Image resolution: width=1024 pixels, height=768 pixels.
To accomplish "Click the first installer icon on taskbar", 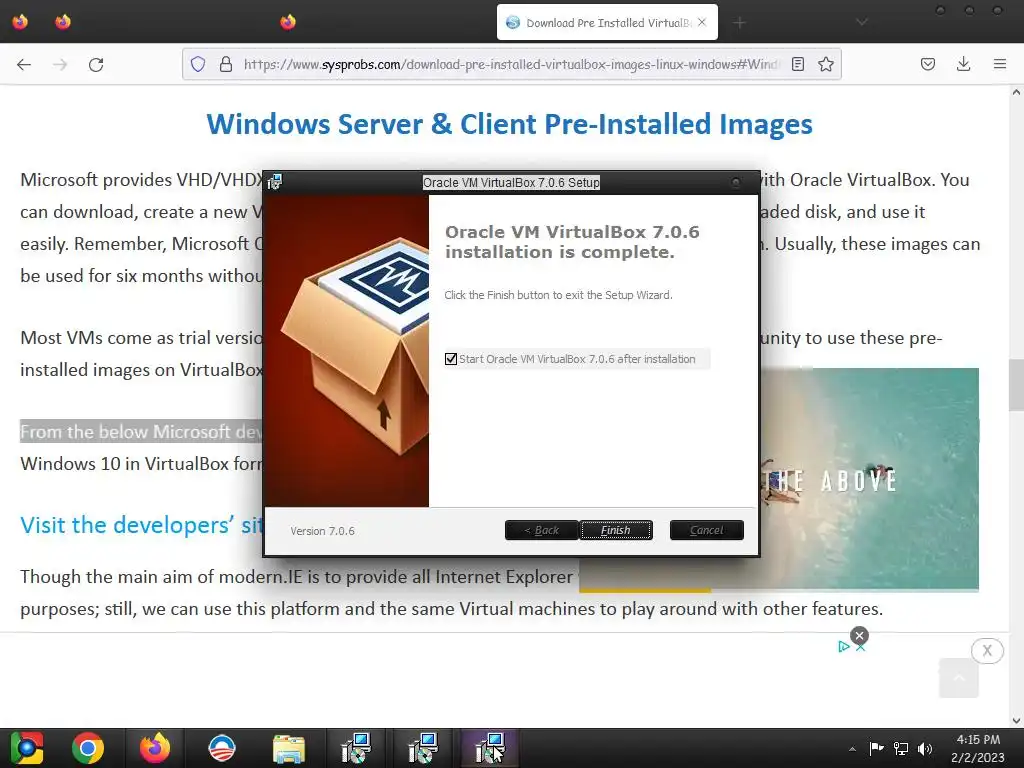I will (356, 748).
